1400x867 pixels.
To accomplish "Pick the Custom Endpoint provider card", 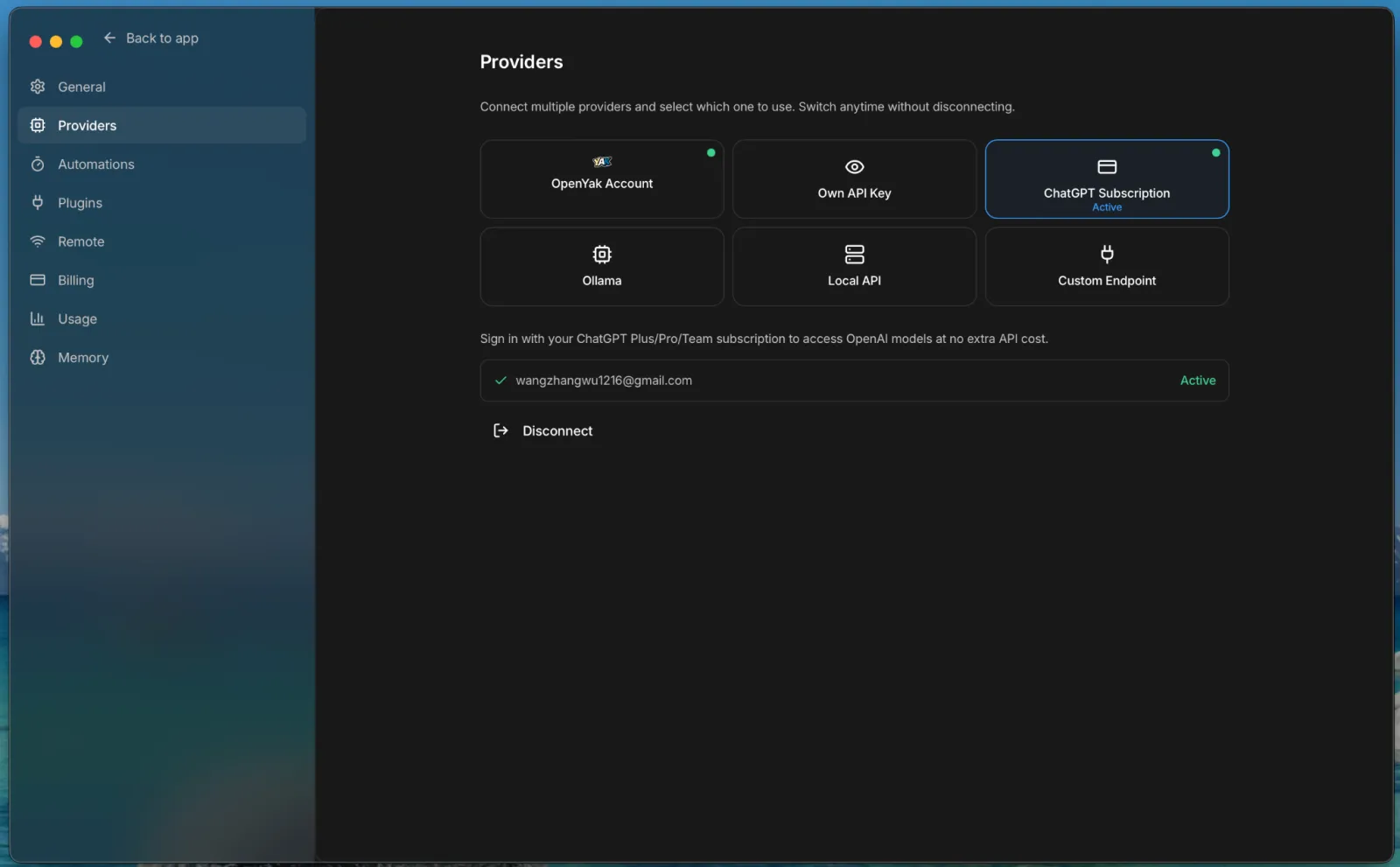I will tap(1106, 266).
